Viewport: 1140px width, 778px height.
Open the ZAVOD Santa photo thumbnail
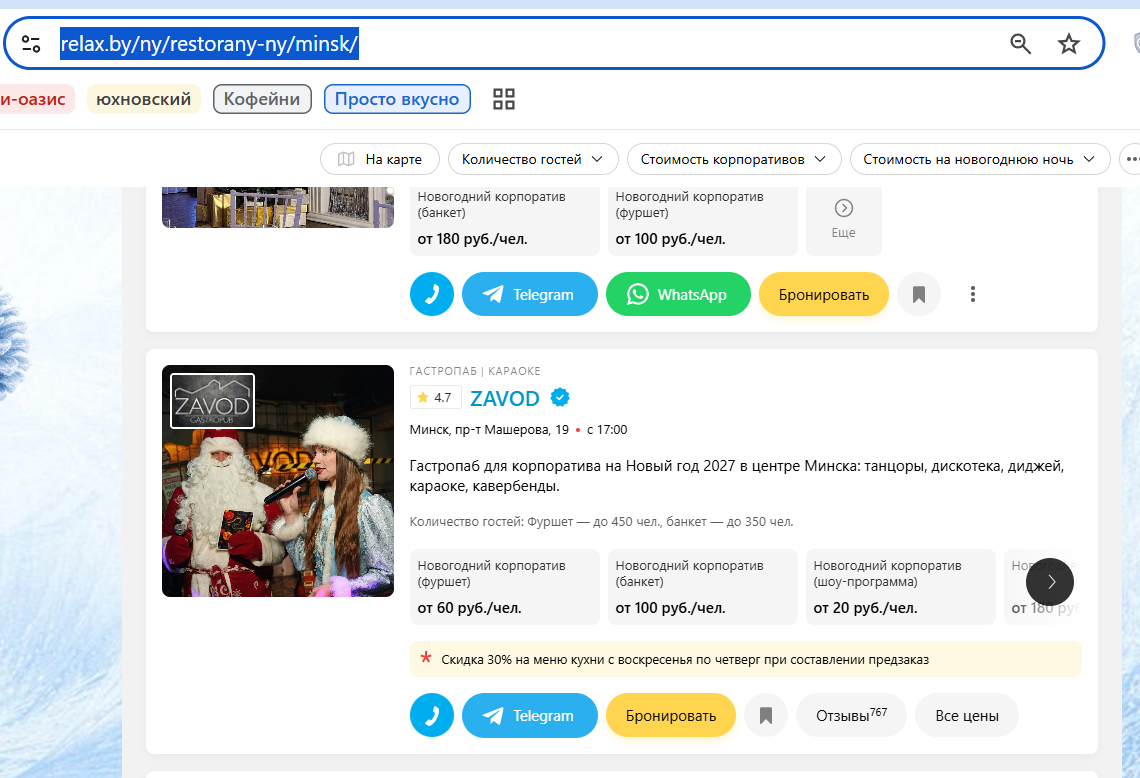click(278, 481)
